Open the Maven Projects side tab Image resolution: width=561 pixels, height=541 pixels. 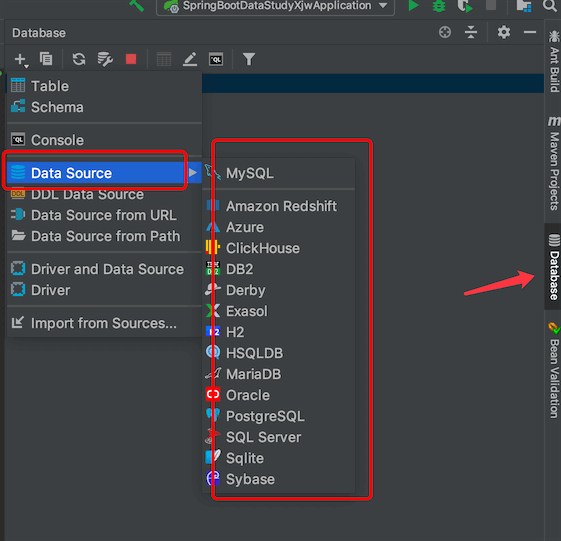(554, 163)
